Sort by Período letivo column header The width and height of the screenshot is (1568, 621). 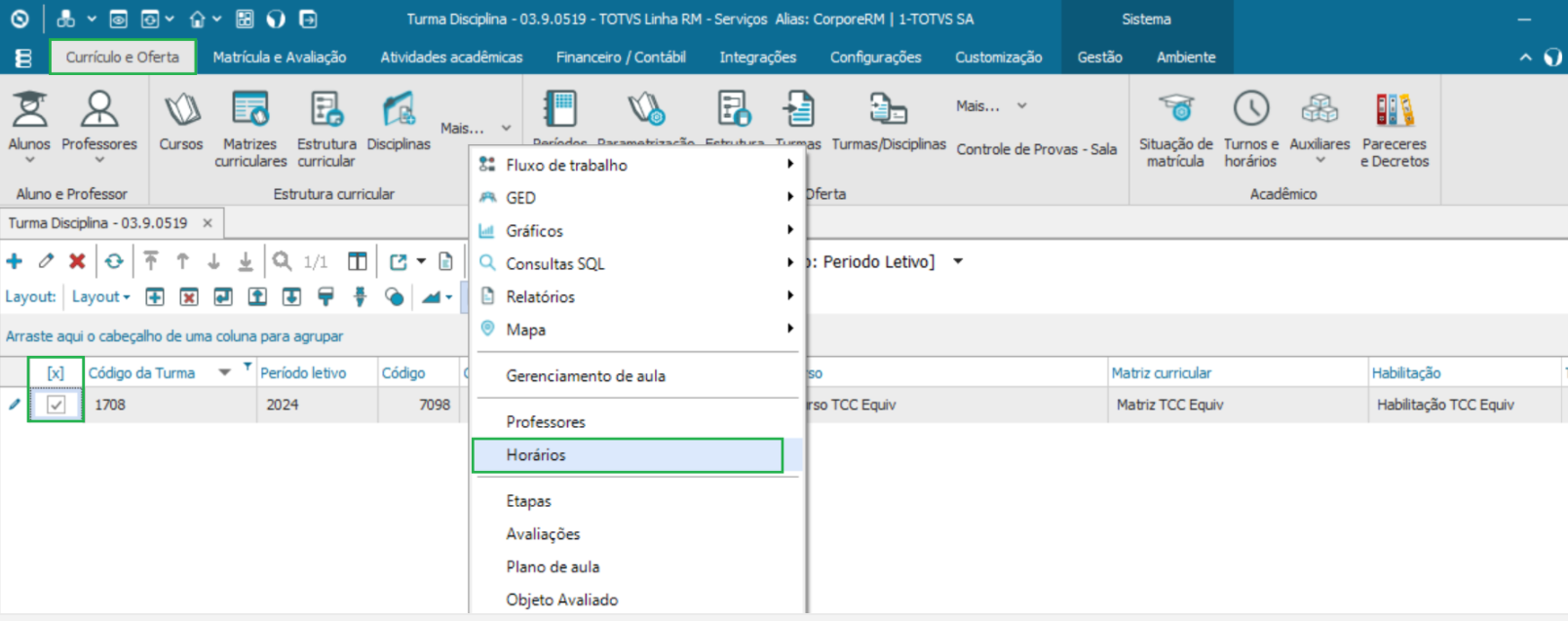(x=303, y=372)
